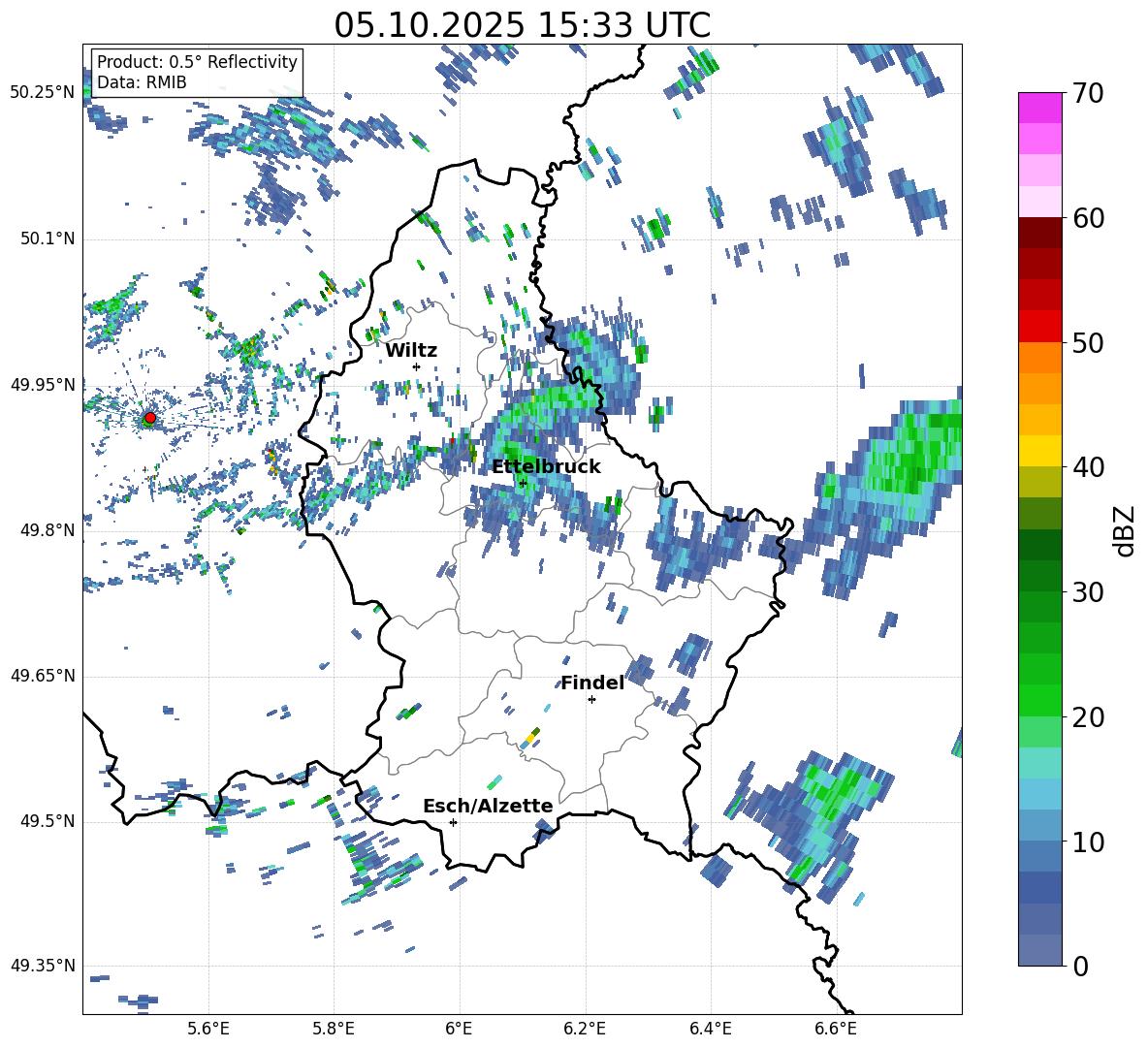The height and width of the screenshot is (1048, 1148).
Task: Click the dark red colorbar segment below 60
Action: [x=1039, y=233]
